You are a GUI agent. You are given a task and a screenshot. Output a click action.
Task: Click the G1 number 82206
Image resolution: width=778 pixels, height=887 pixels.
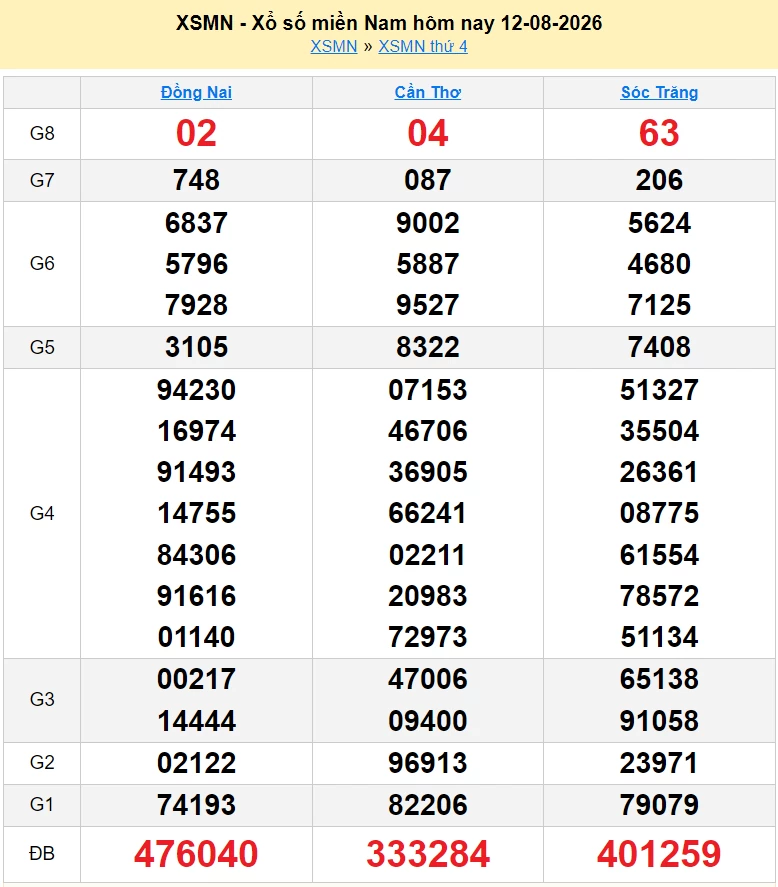pyautogui.click(x=428, y=805)
